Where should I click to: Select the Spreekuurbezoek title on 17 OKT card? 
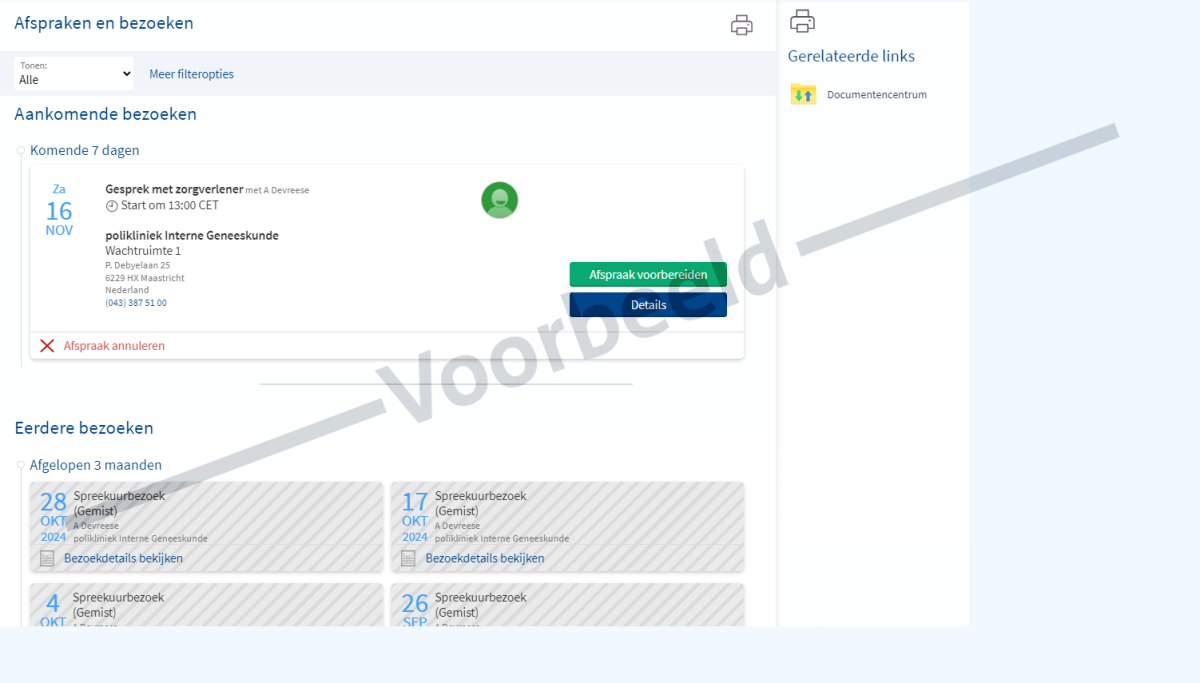[480, 496]
